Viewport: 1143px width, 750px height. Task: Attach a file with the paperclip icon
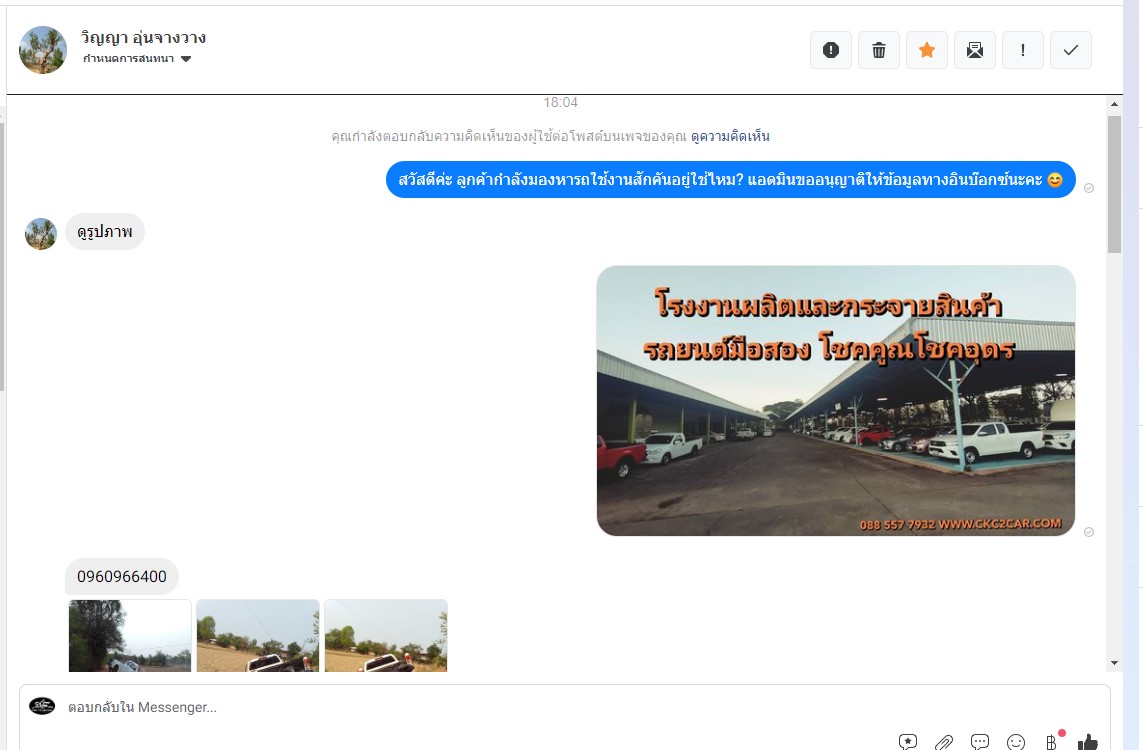944,742
